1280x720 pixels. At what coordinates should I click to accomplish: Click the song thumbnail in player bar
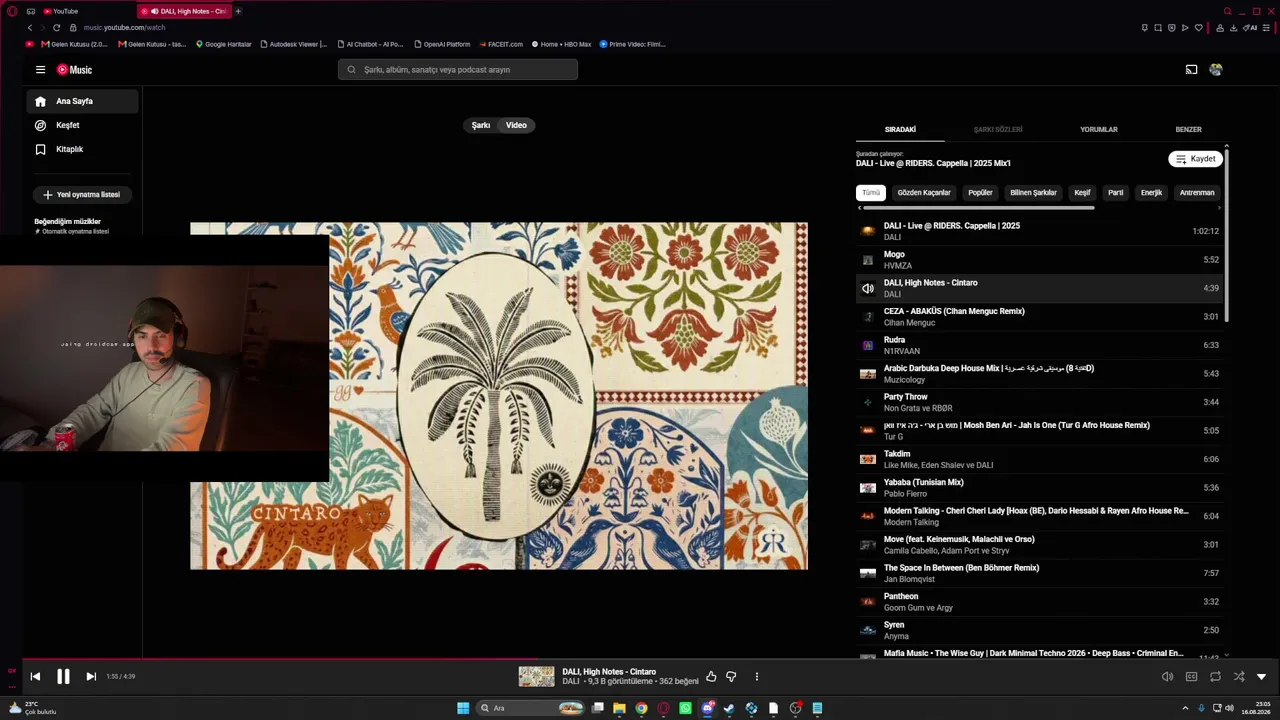(536, 677)
